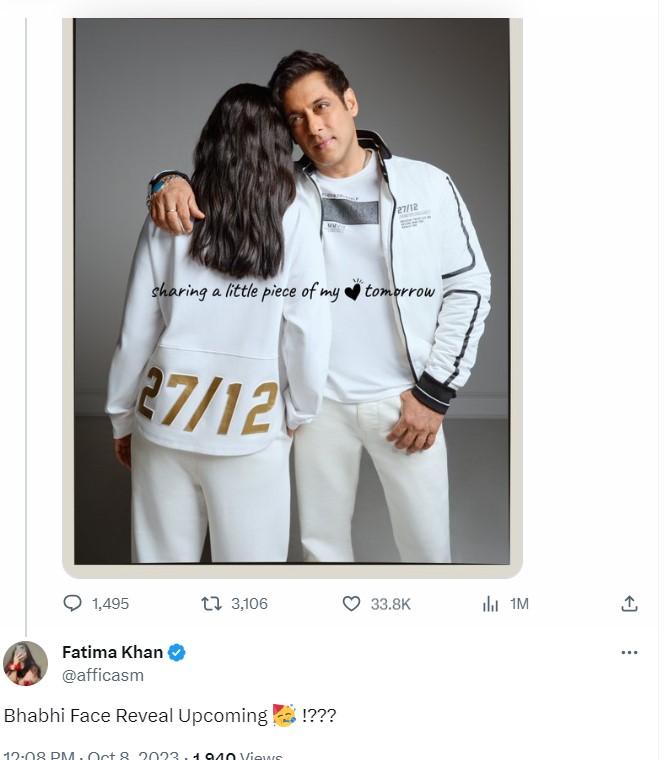672x760 pixels.
Task: Open view analytics bar chart icon
Action: click(x=491, y=603)
